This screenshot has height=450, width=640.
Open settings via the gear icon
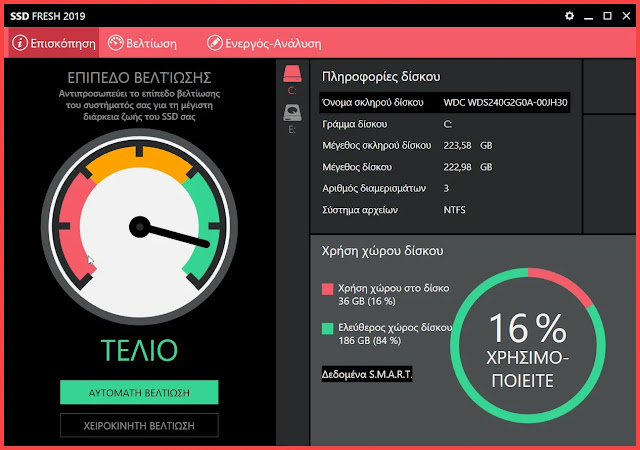click(569, 16)
